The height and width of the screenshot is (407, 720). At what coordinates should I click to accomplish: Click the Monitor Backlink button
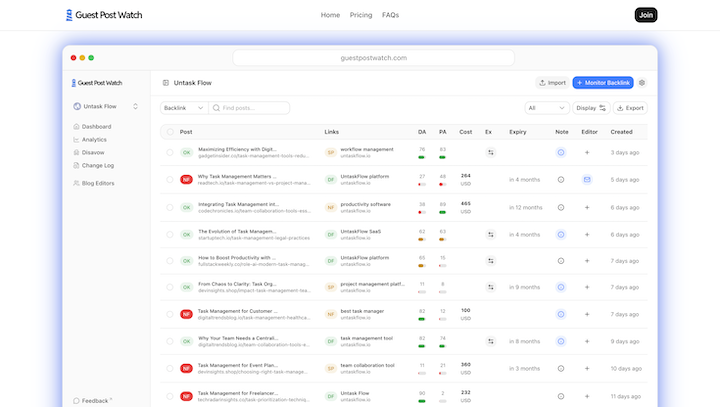[603, 83]
